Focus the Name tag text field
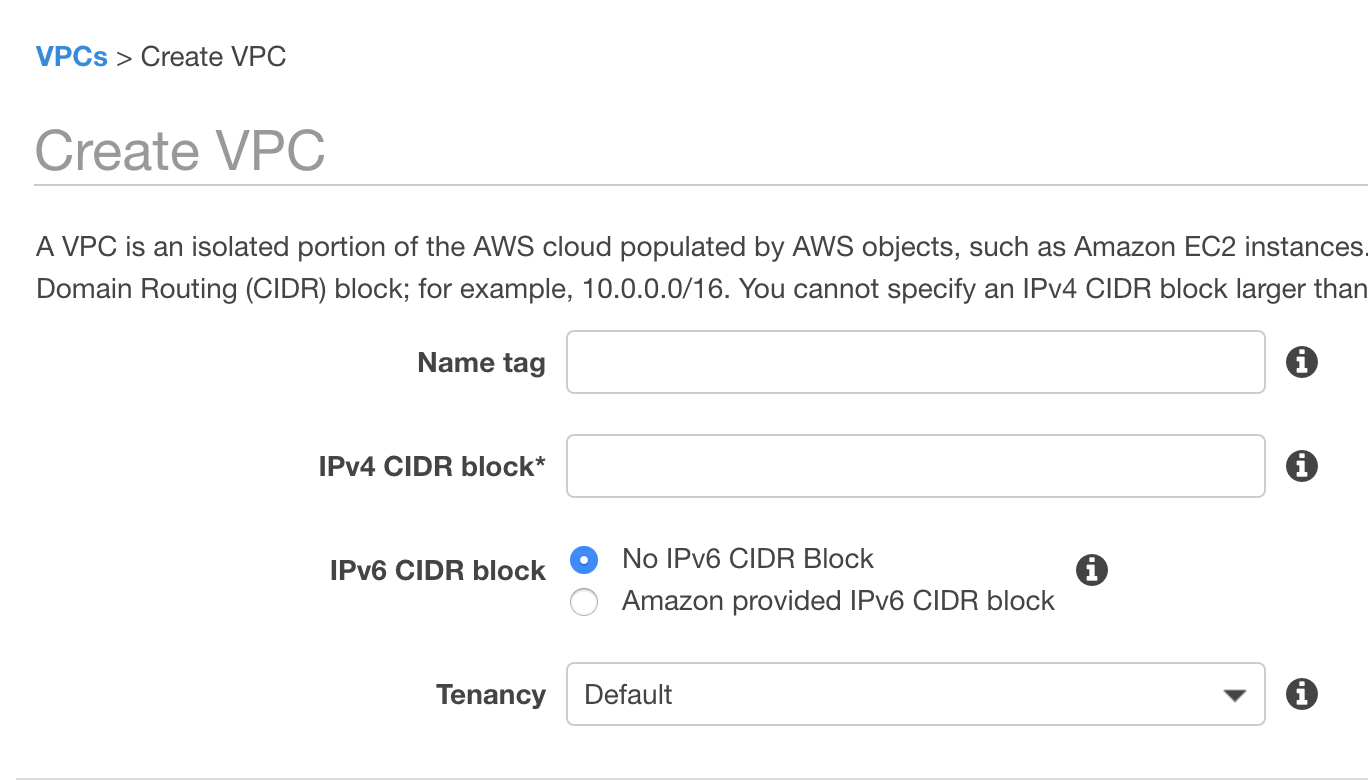The height and width of the screenshot is (780, 1368). pos(915,362)
